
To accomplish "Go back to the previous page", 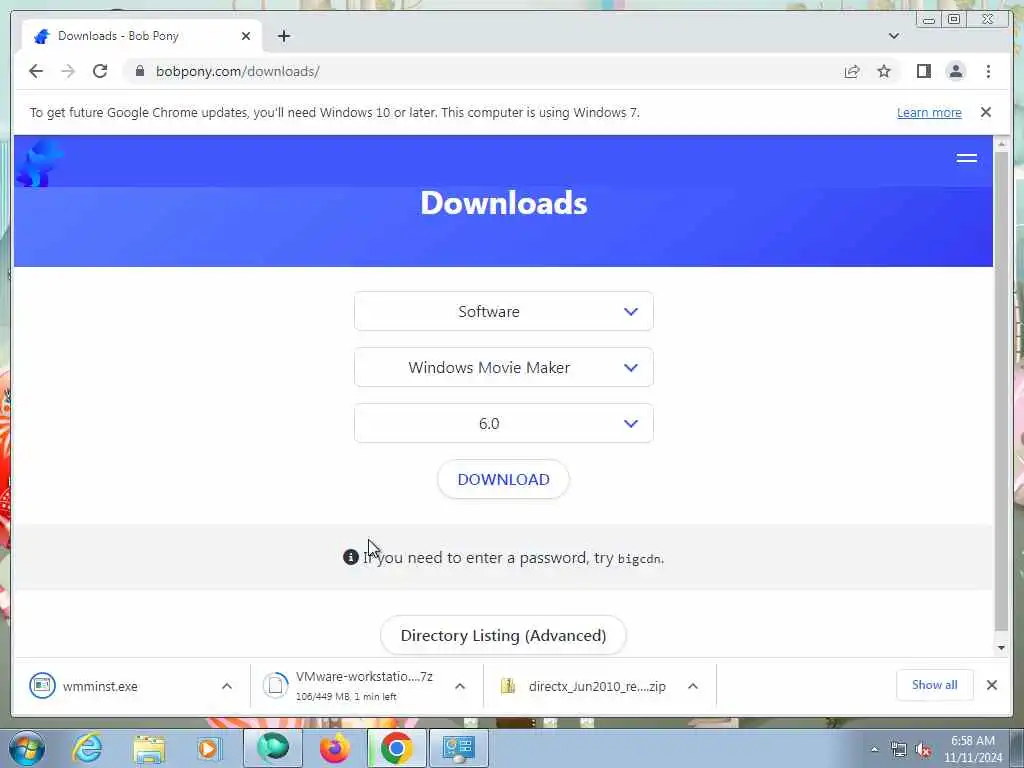I will (x=36, y=71).
